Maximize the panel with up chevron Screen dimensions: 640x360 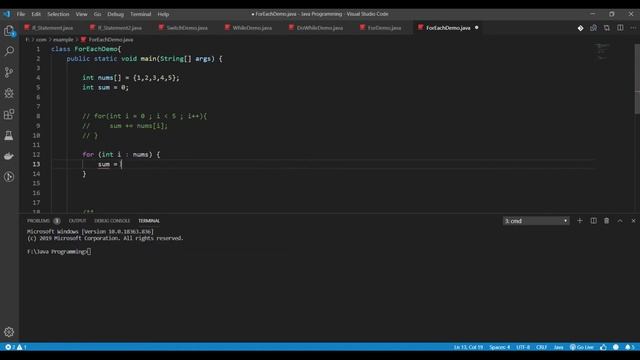click(620, 221)
